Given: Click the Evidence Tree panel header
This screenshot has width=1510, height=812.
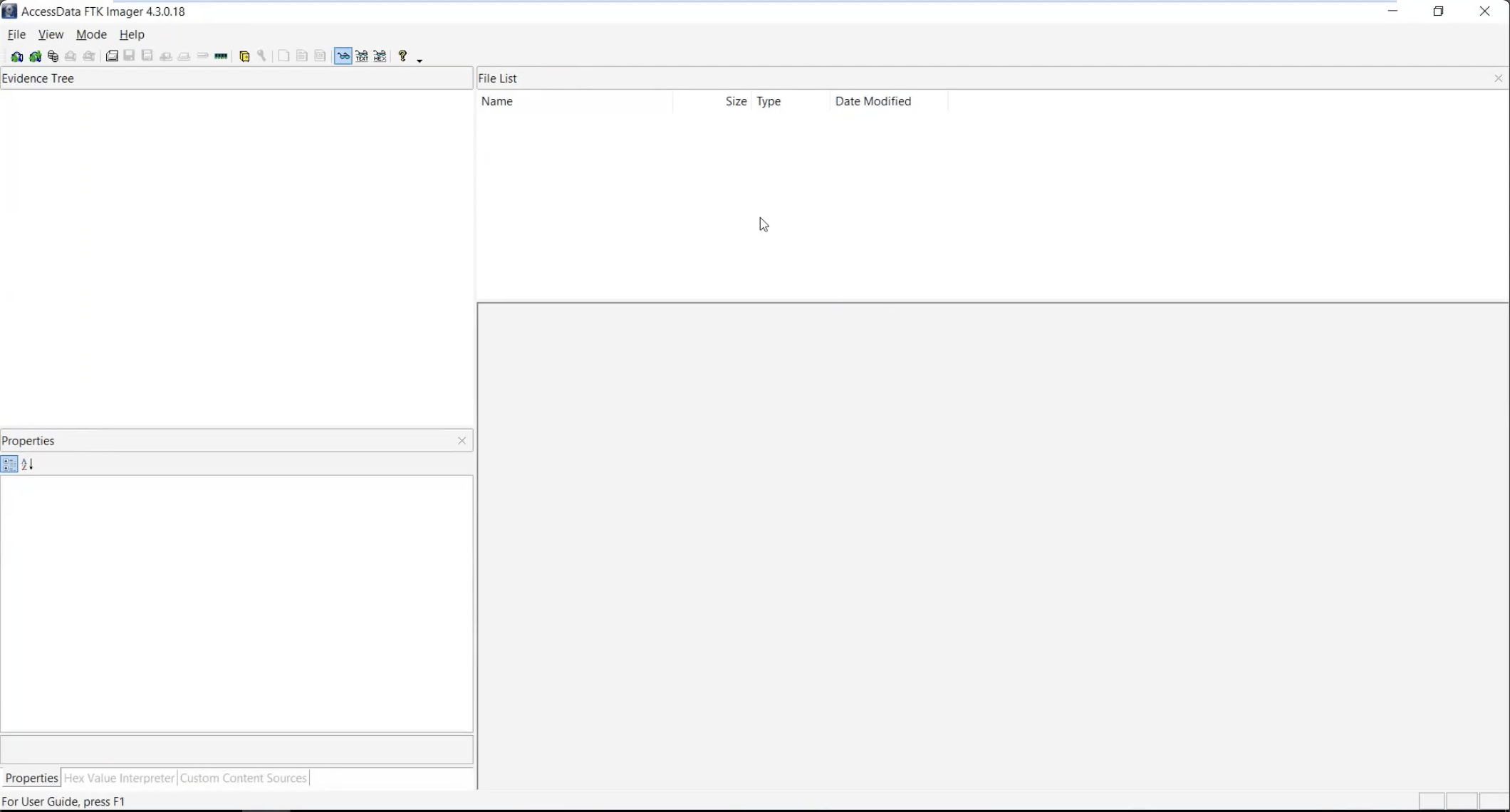Looking at the screenshot, I should tap(236, 78).
